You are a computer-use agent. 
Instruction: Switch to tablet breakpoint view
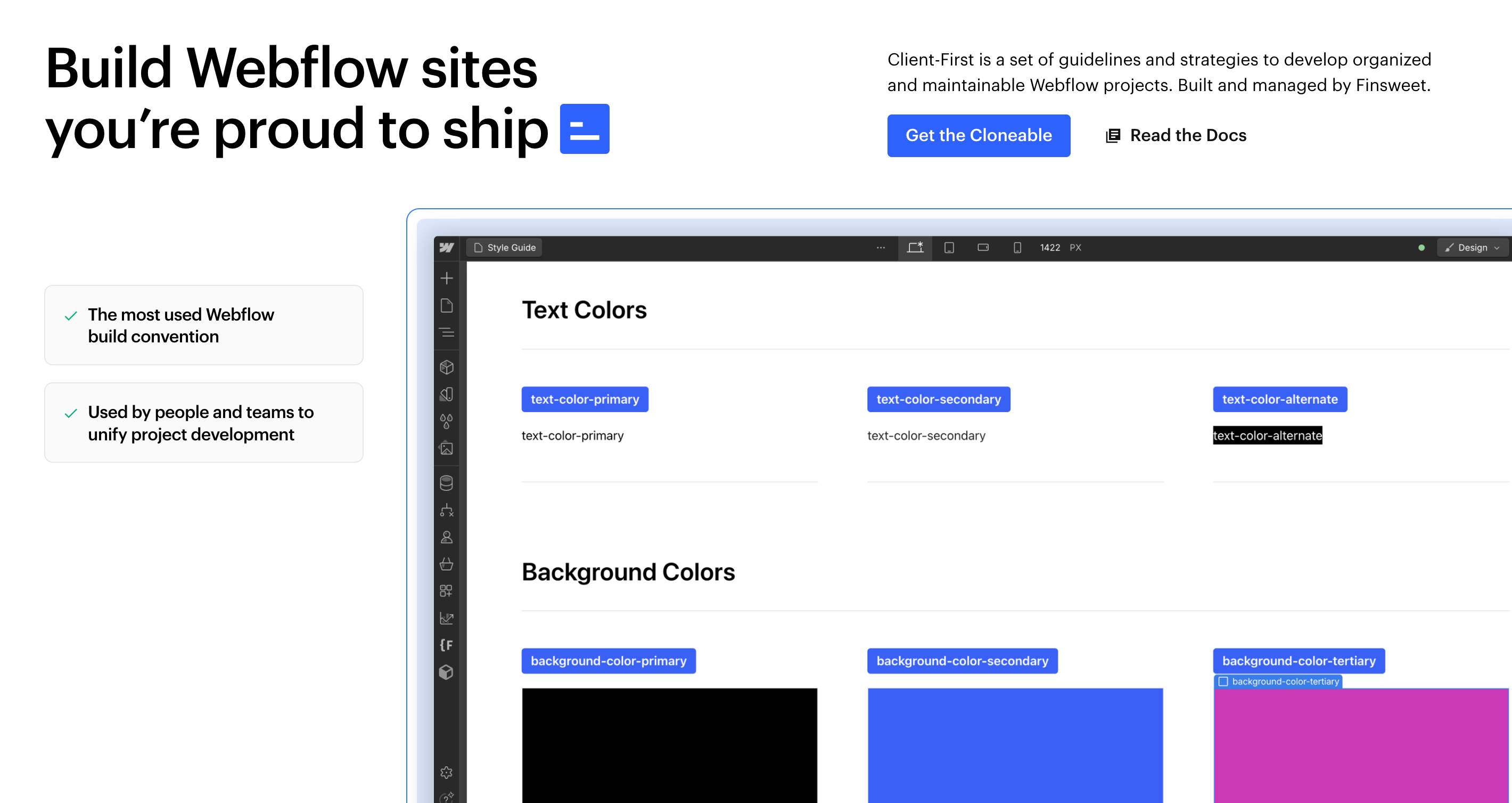pos(949,248)
